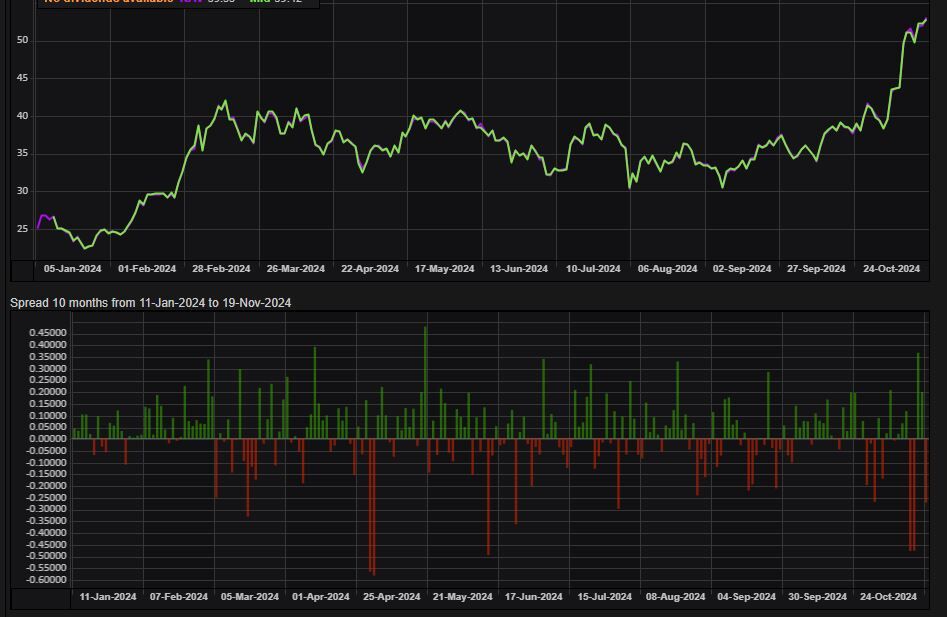Image resolution: width=947 pixels, height=617 pixels.
Task: Click the deepest red spread bar near 25-Apr-2024
Action: [x=374, y=507]
